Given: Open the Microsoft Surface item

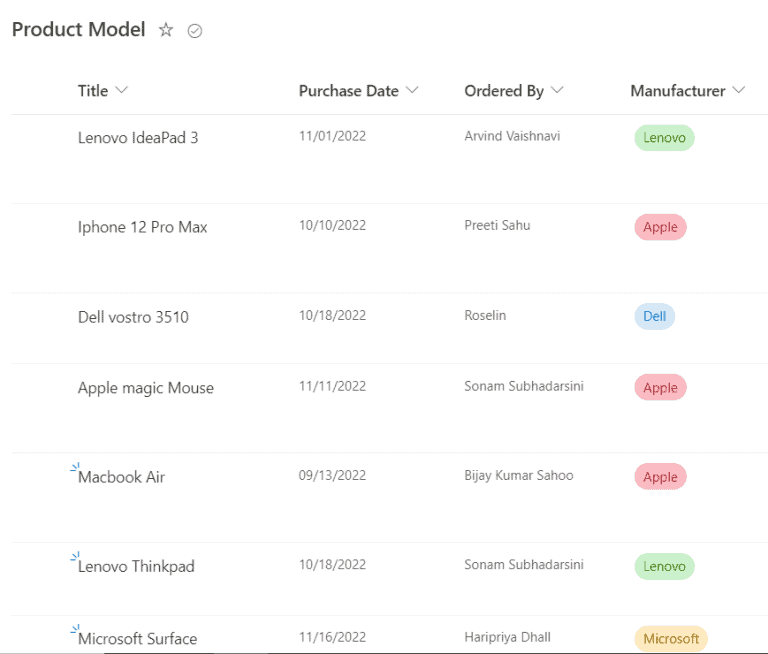Looking at the screenshot, I should 138,639.
